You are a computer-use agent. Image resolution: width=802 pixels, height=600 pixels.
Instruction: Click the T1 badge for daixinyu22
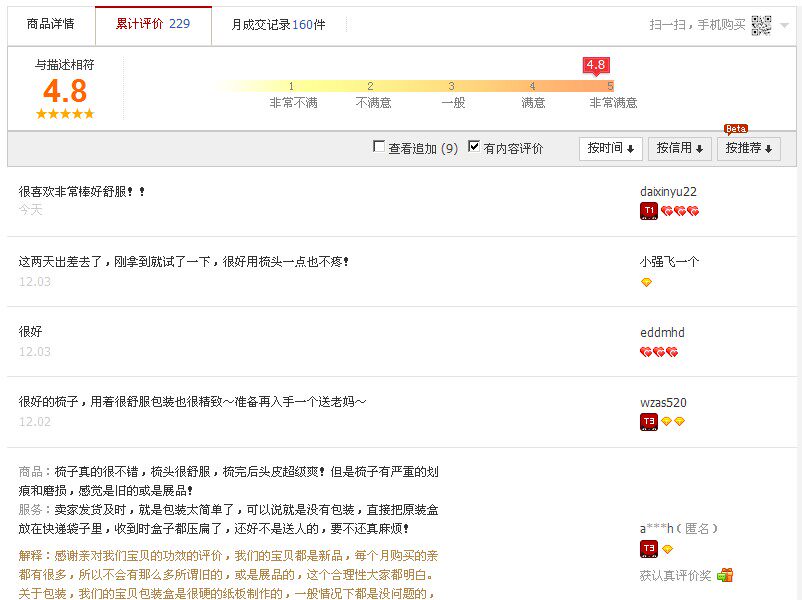(649, 211)
